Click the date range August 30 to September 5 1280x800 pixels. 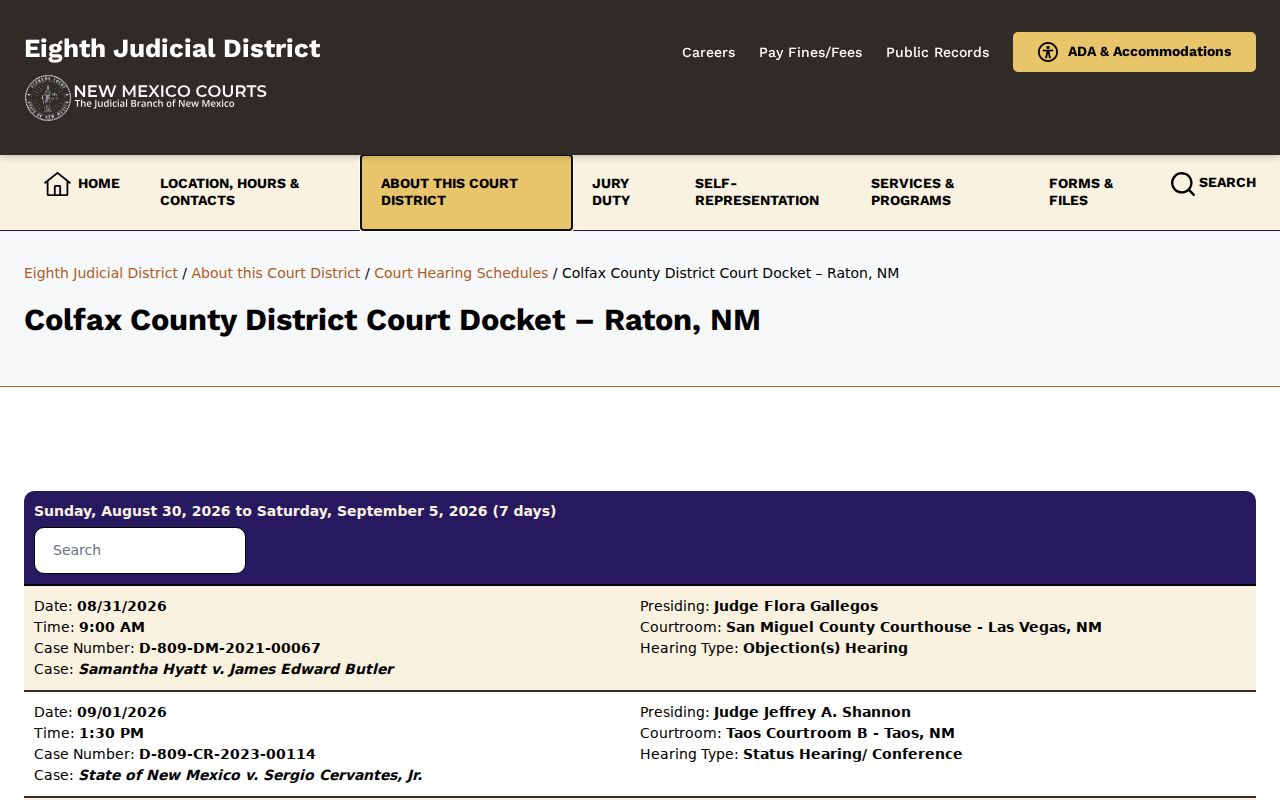click(x=295, y=511)
